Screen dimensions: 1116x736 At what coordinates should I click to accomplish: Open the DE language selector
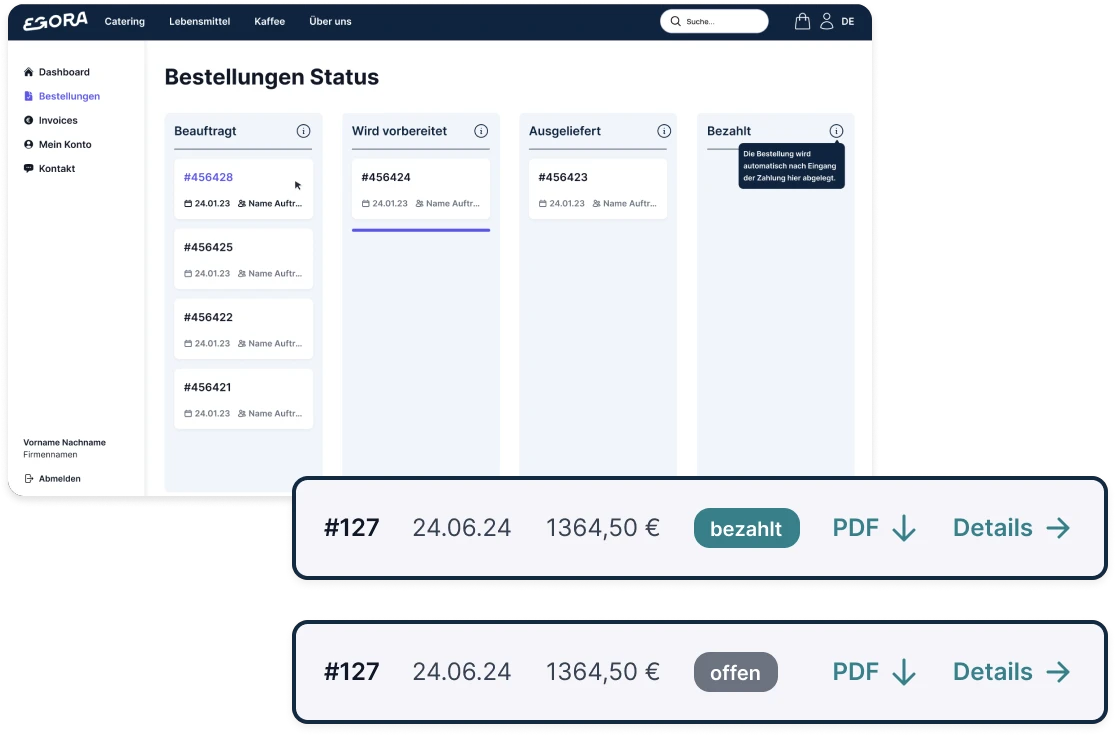[x=848, y=21]
